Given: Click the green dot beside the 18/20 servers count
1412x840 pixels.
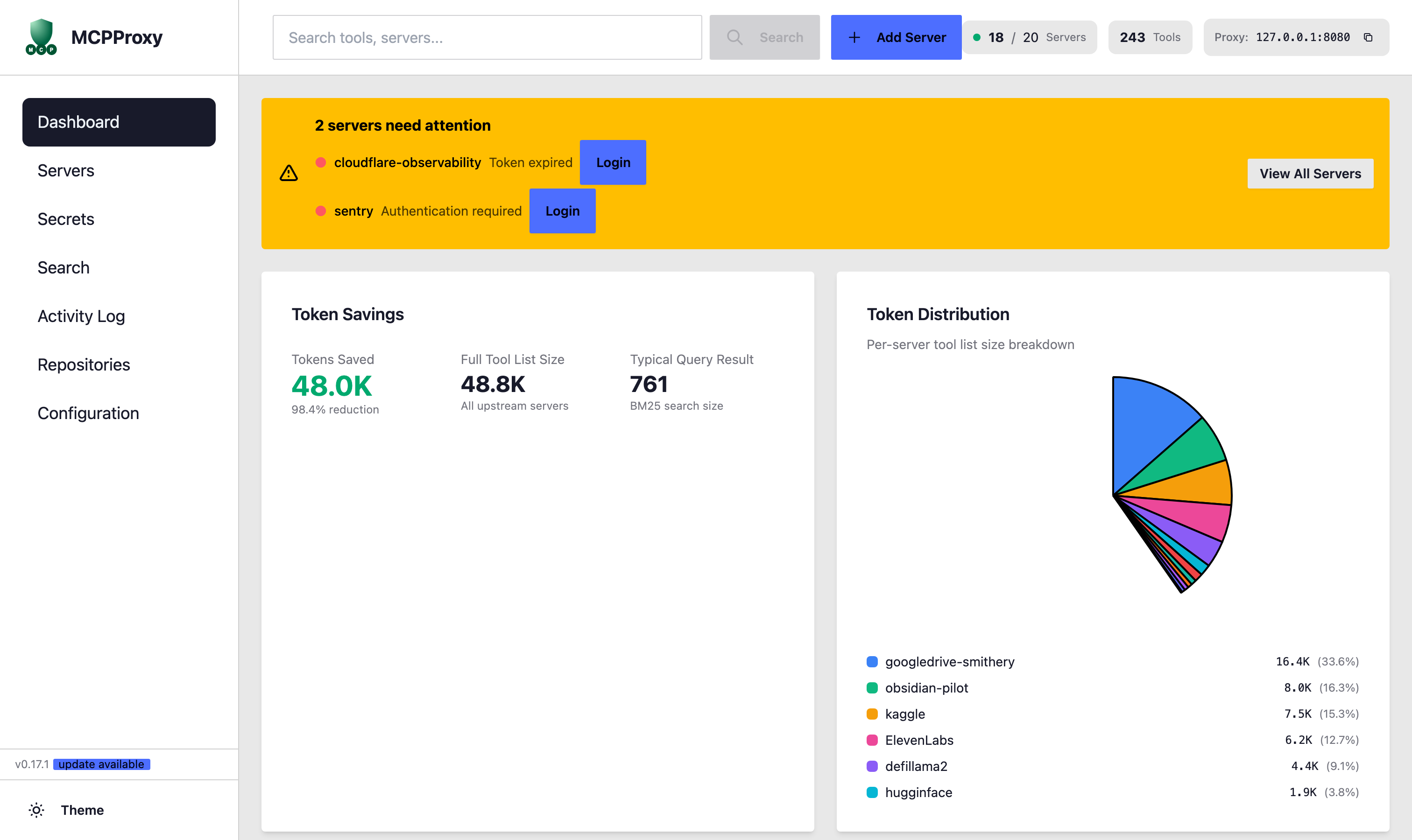Looking at the screenshot, I should [978, 37].
